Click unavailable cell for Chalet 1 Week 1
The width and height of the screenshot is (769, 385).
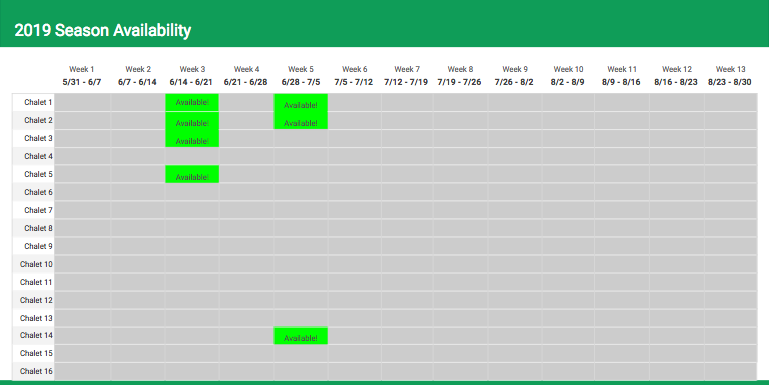(83, 102)
